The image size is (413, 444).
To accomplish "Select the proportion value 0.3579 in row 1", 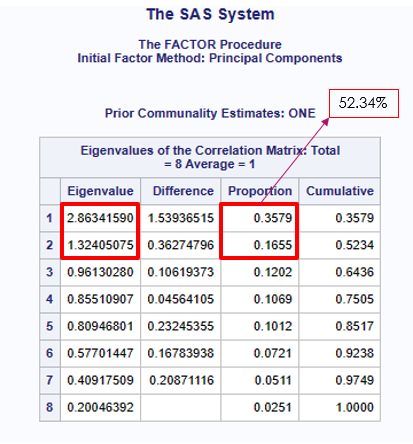I will point(273,218).
